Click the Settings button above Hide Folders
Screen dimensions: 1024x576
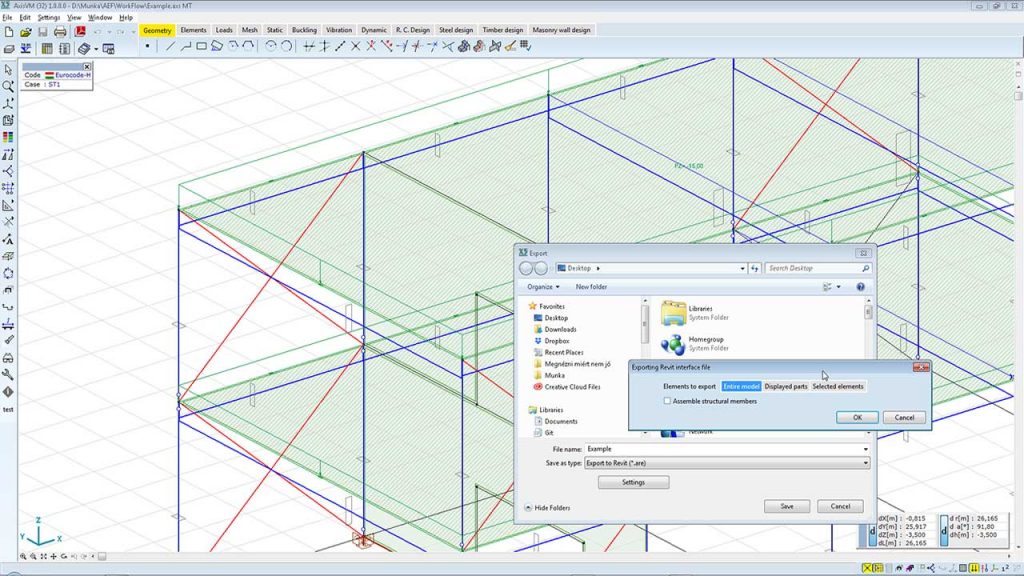635,482
